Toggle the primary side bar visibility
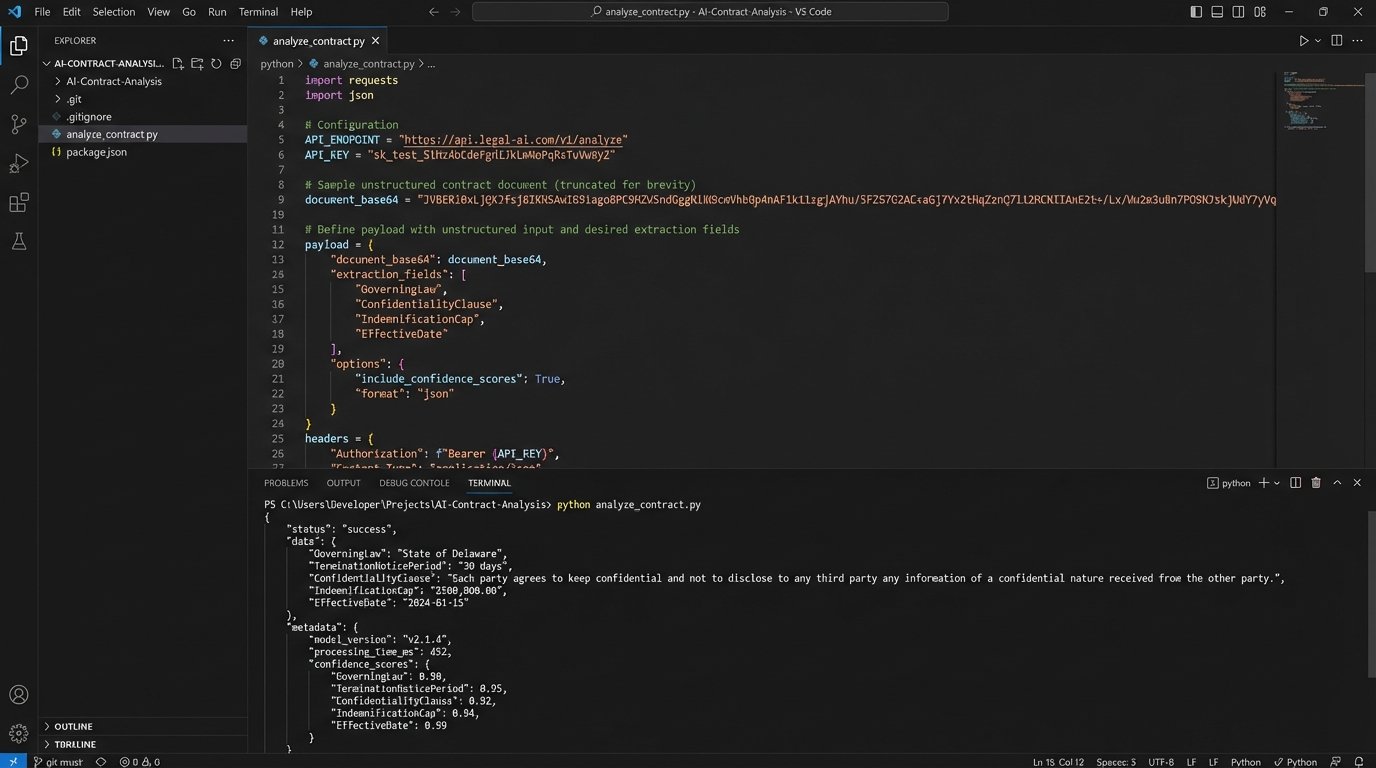This screenshot has height=768, width=1376. (x=1196, y=12)
